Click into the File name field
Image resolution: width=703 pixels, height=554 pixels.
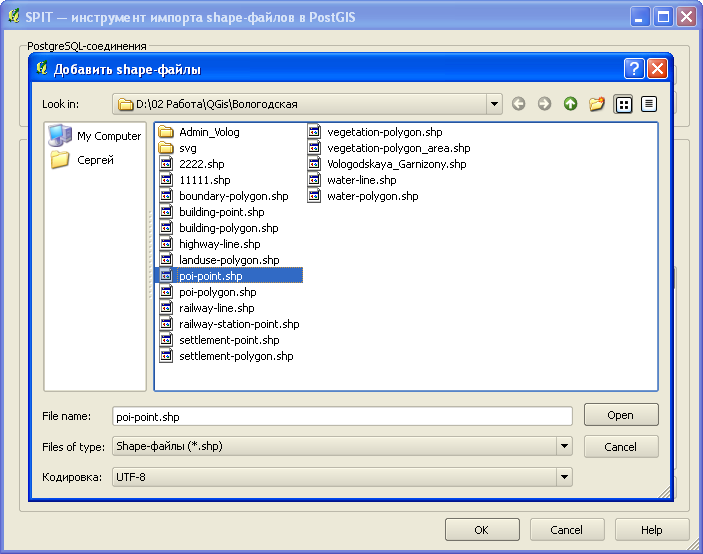point(340,416)
